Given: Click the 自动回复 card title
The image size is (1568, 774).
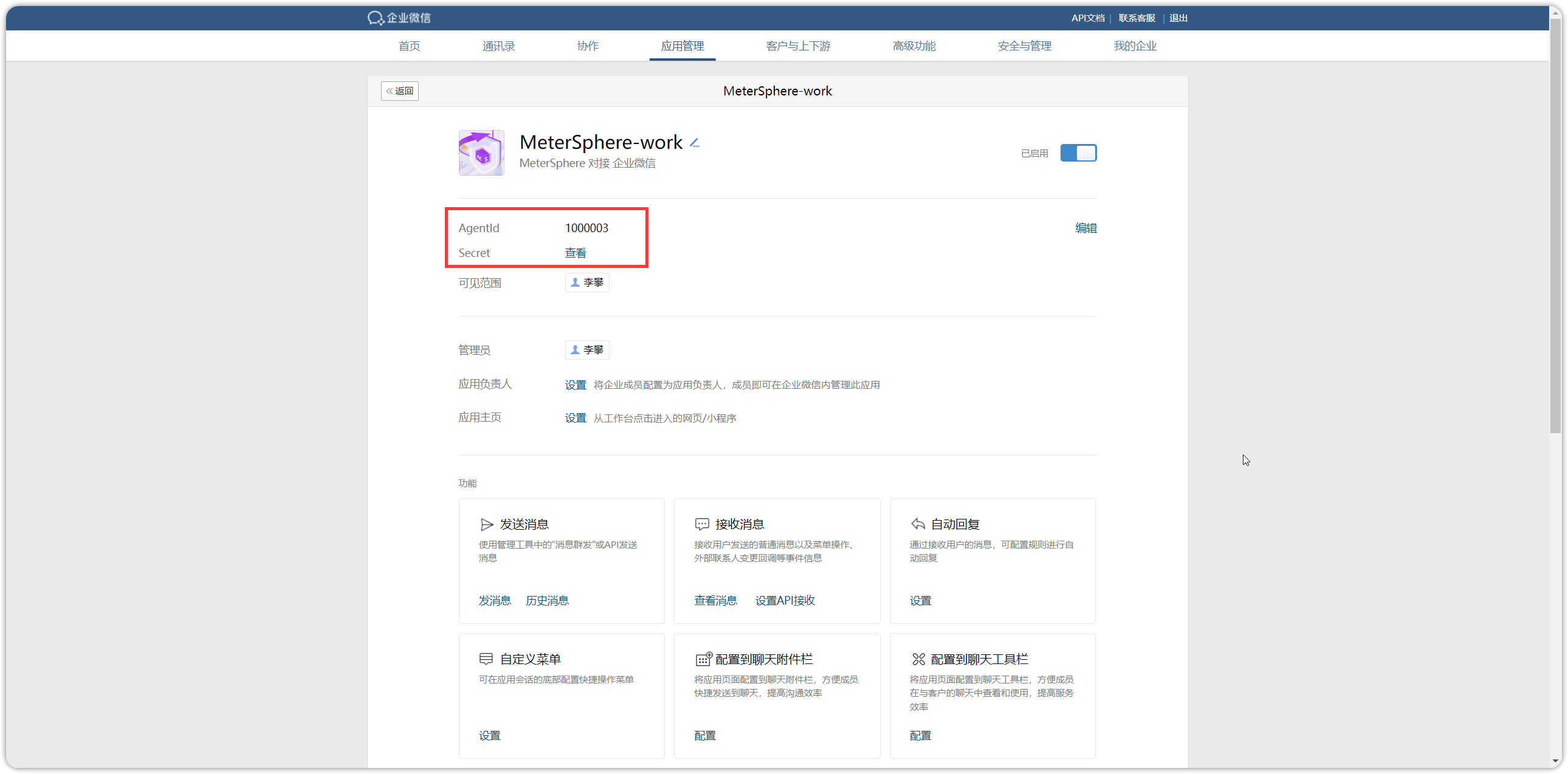Looking at the screenshot, I should [x=955, y=524].
